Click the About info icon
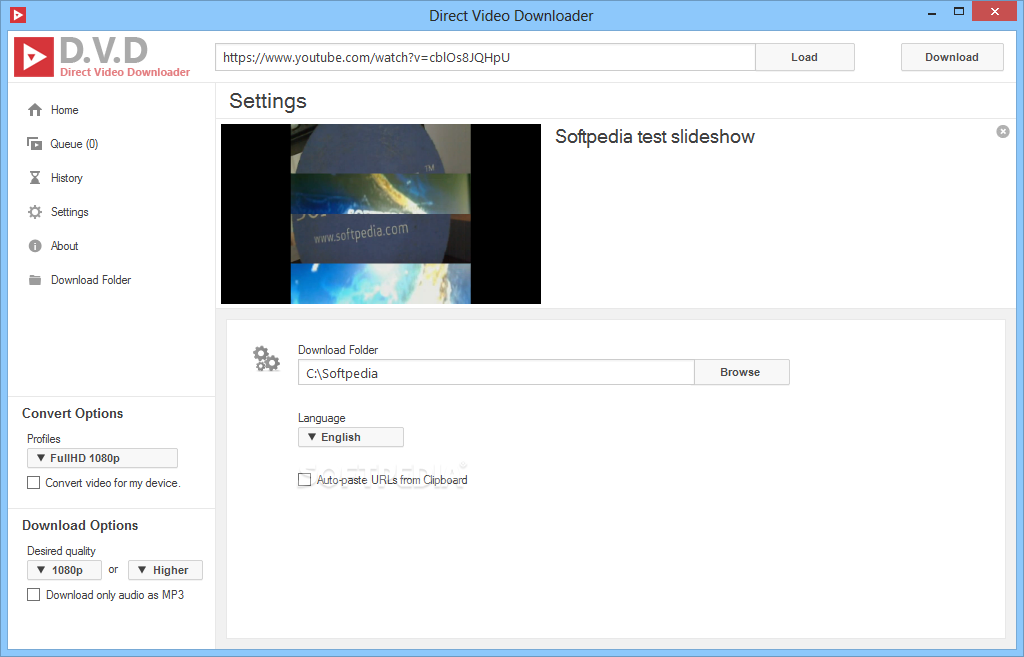1024x657 pixels. (x=35, y=246)
